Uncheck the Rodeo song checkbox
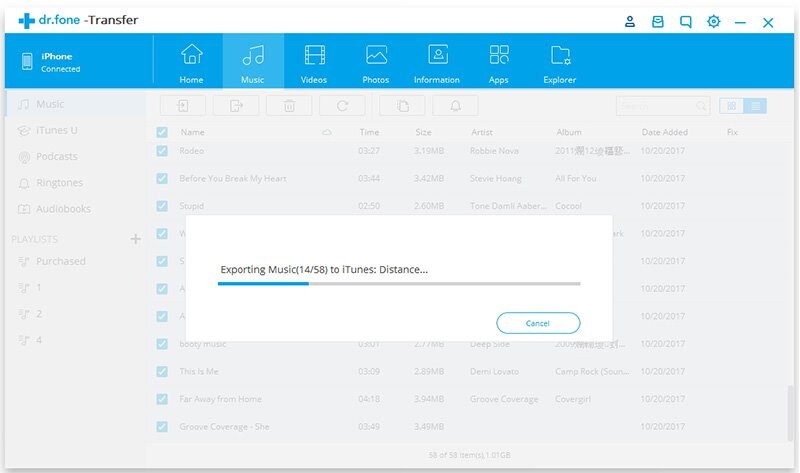Viewport: 800px width, 473px height. 162,151
